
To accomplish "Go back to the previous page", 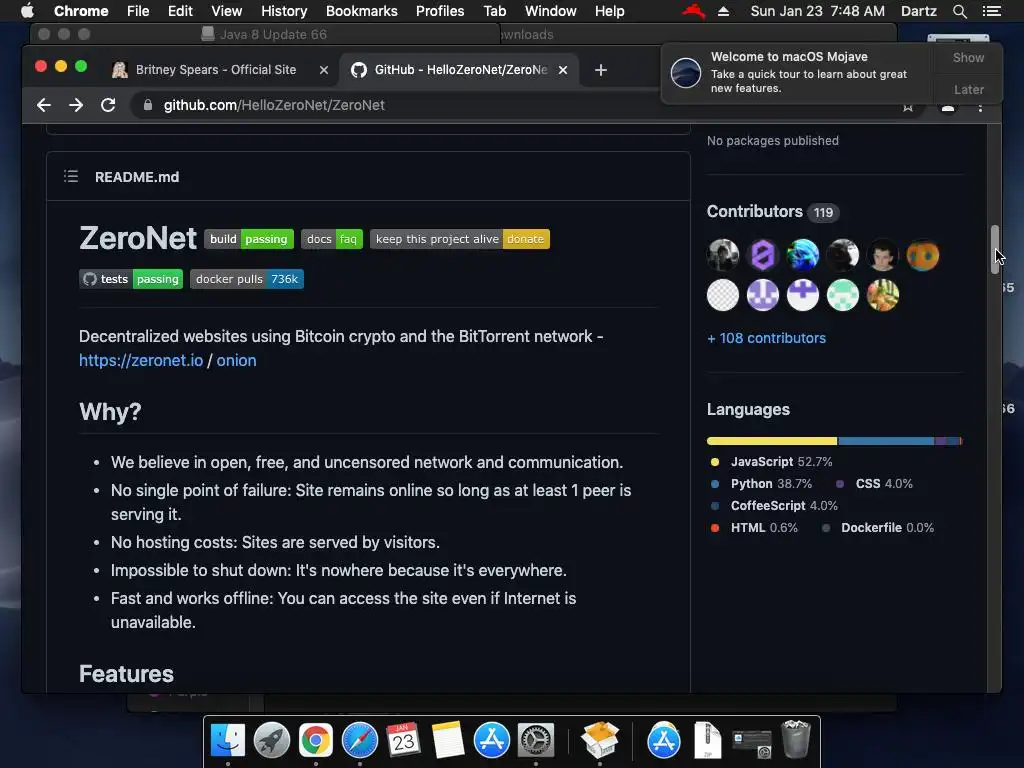I will coord(44,105).
